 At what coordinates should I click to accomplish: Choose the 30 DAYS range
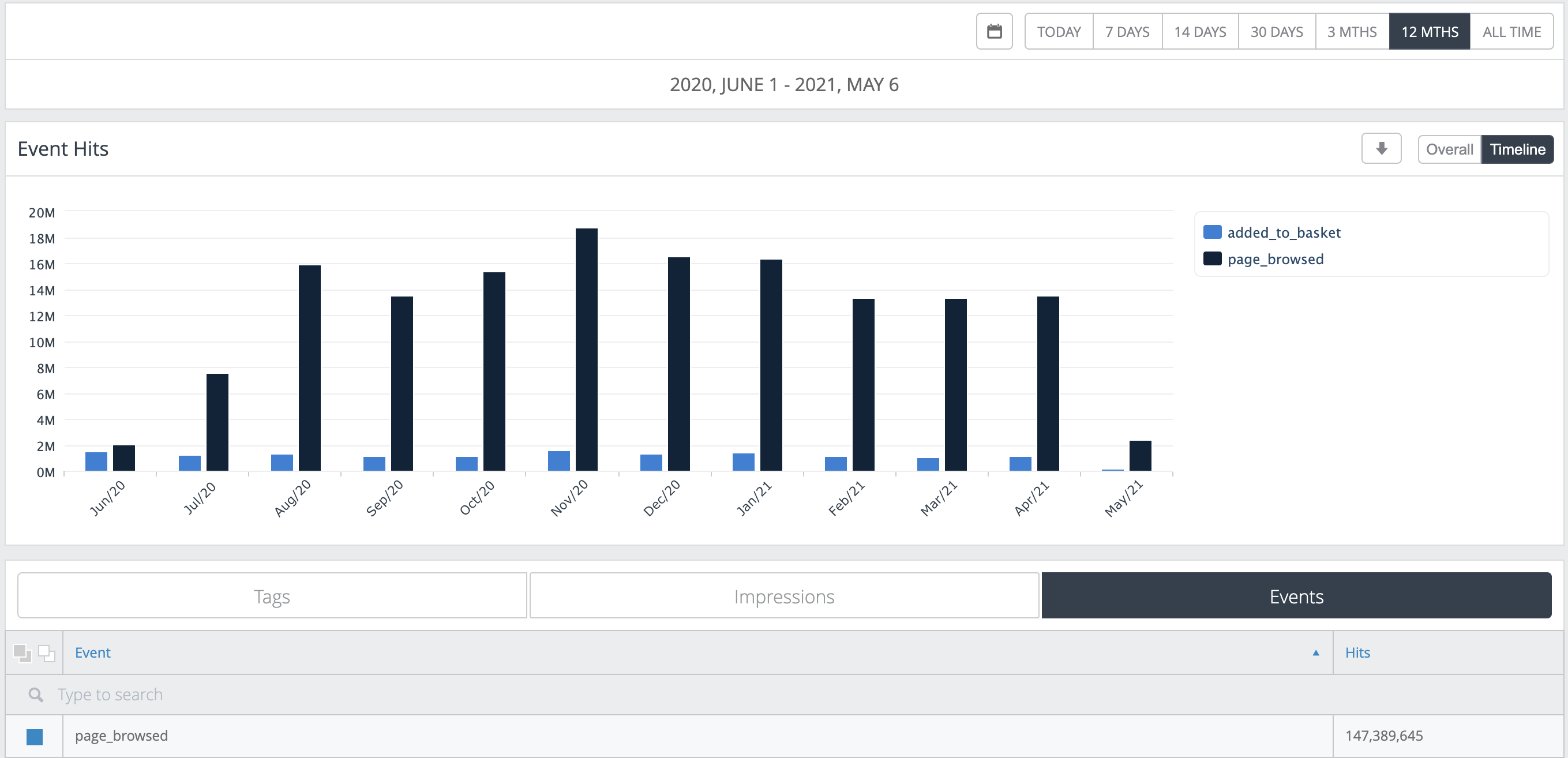click(1277, 32)
